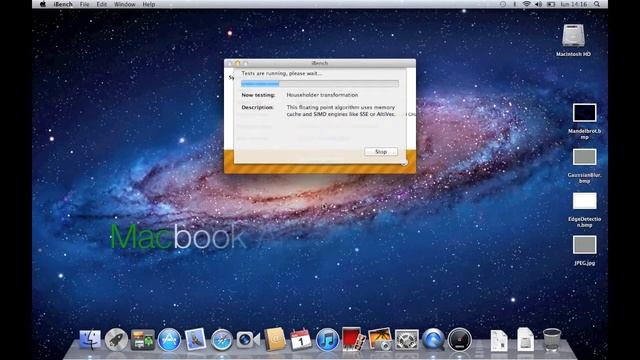640x360 pixels.
Task: Click the menu bar clock
Action: coord(574,4)
